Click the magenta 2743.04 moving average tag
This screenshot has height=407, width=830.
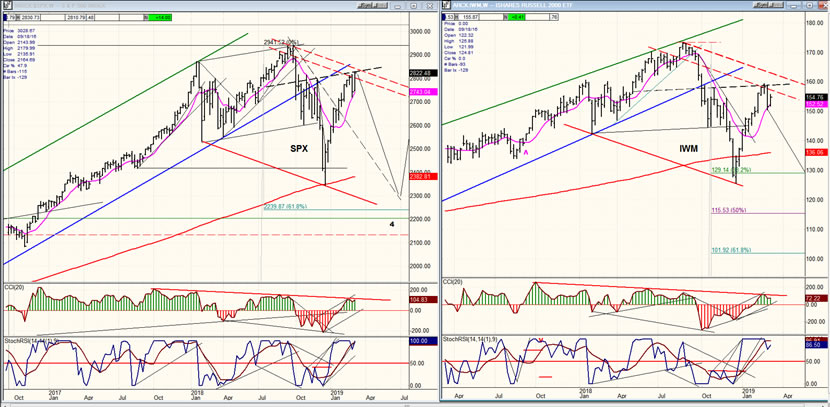tap(421, 92)
